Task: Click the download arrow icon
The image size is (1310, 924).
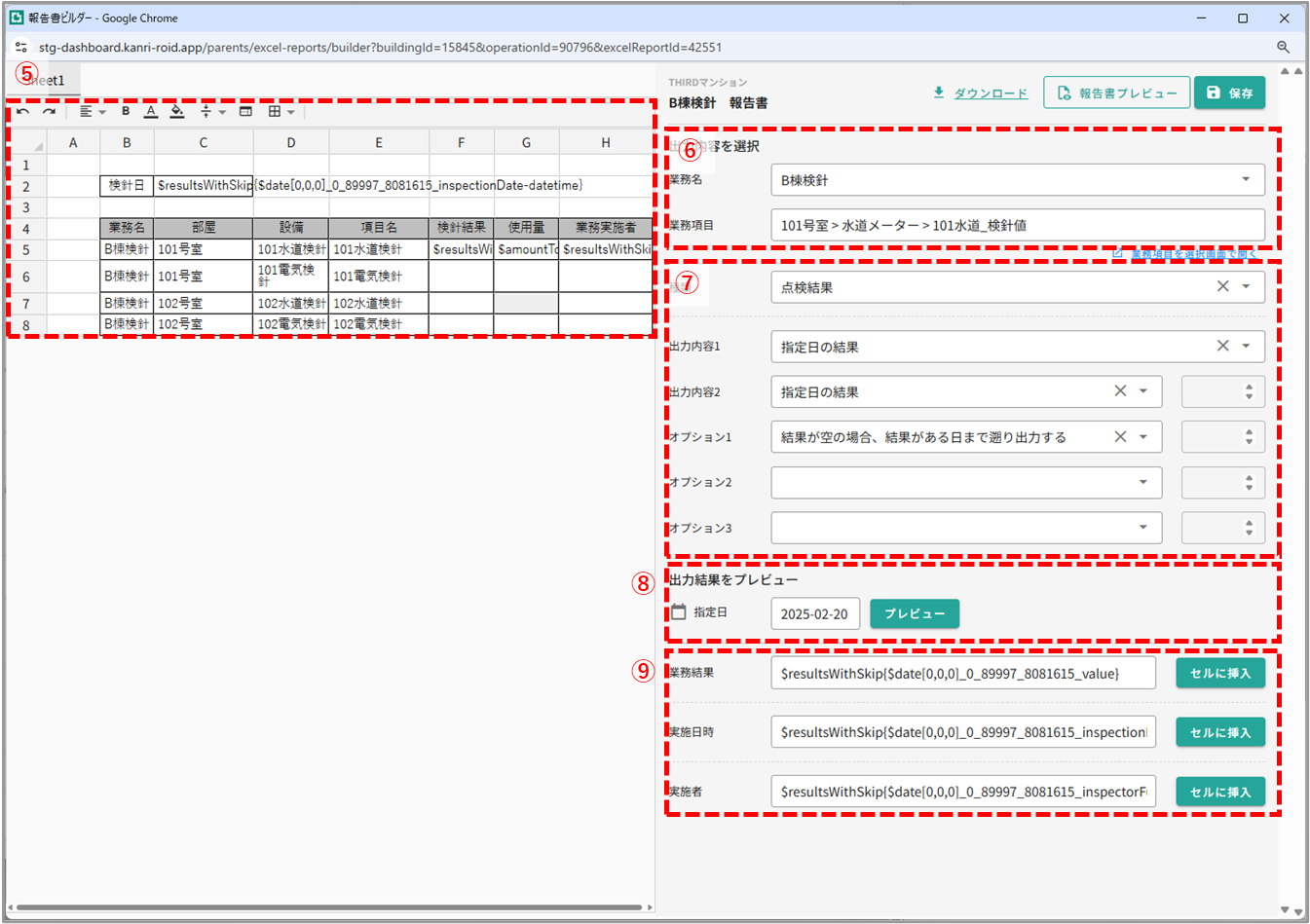Action: click(939, 92)
